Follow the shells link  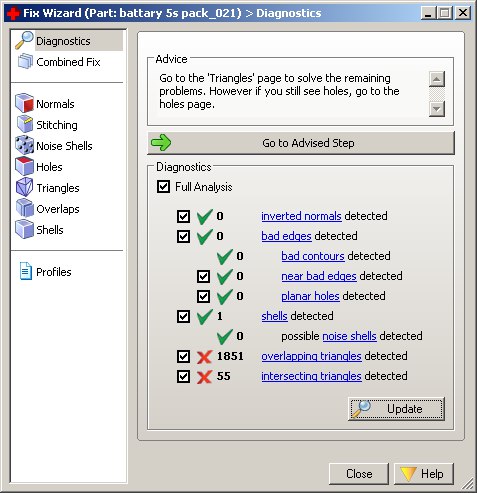coord(274,316)
